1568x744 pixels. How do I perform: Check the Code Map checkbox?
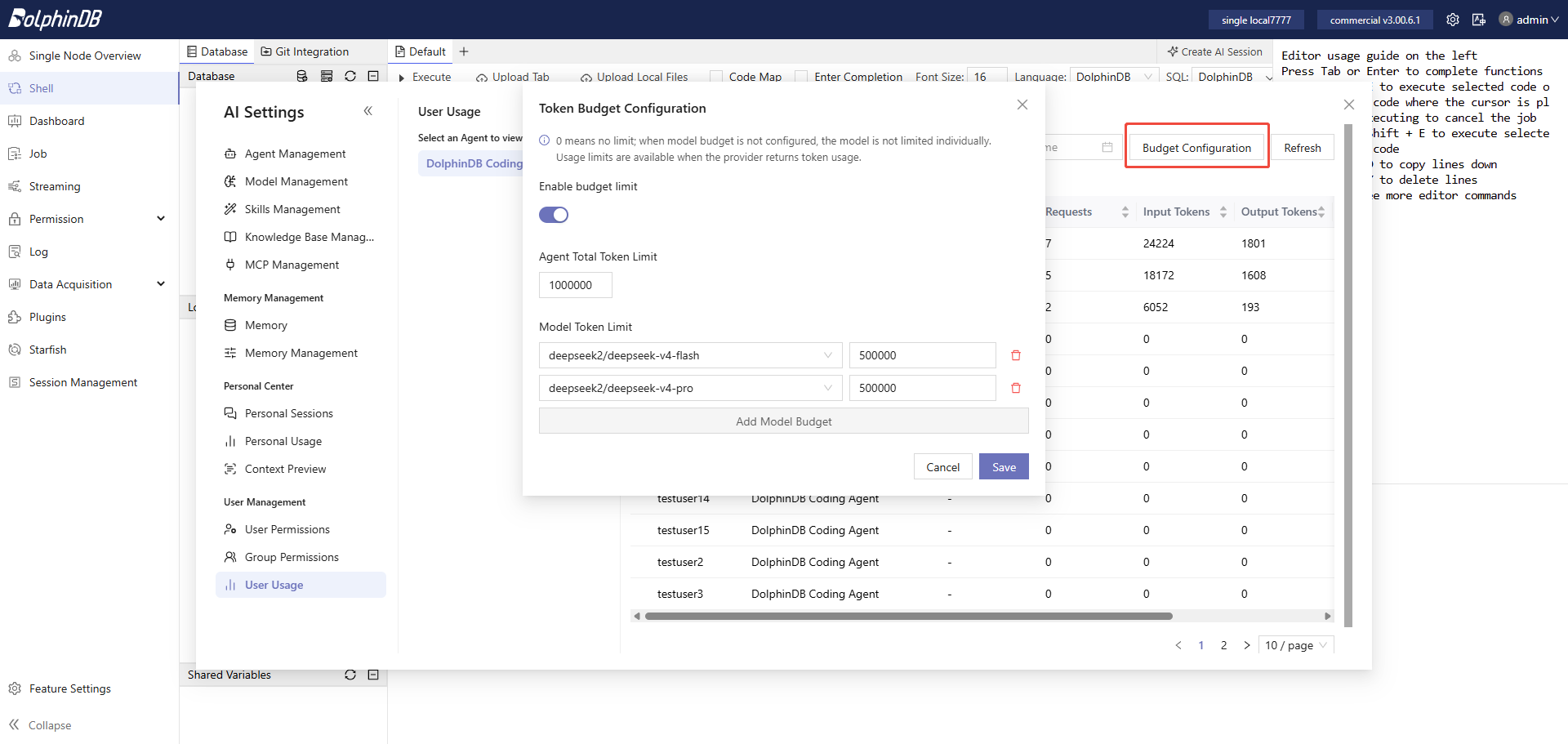pos(716,77)
